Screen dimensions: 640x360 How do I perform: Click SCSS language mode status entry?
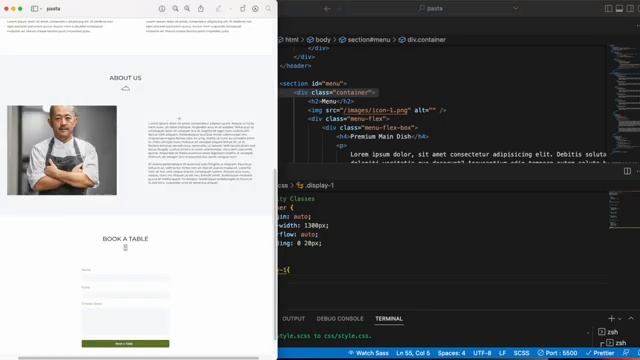tap(521, 353)
